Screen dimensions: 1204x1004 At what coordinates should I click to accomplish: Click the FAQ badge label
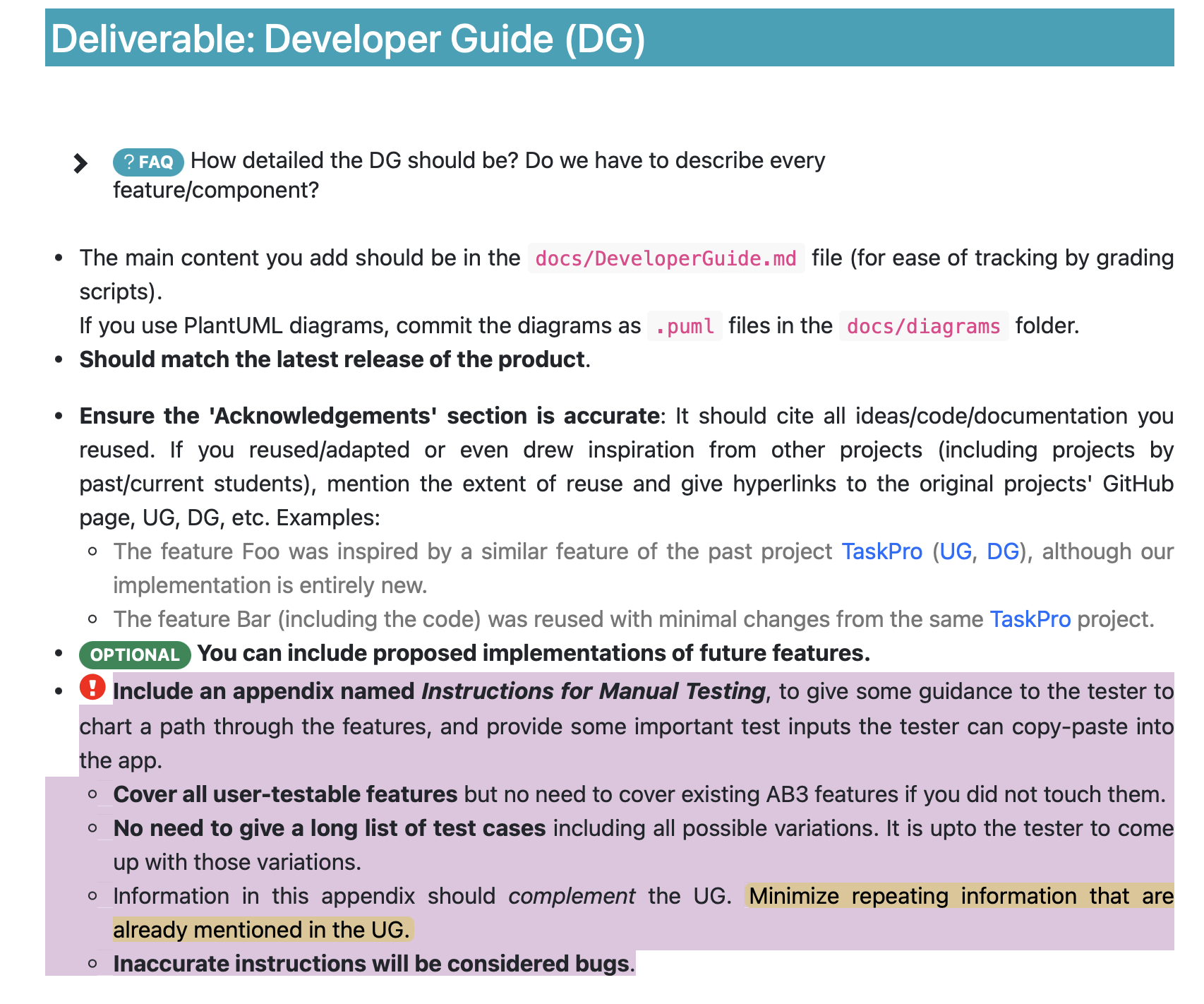(x=148, y=162)
